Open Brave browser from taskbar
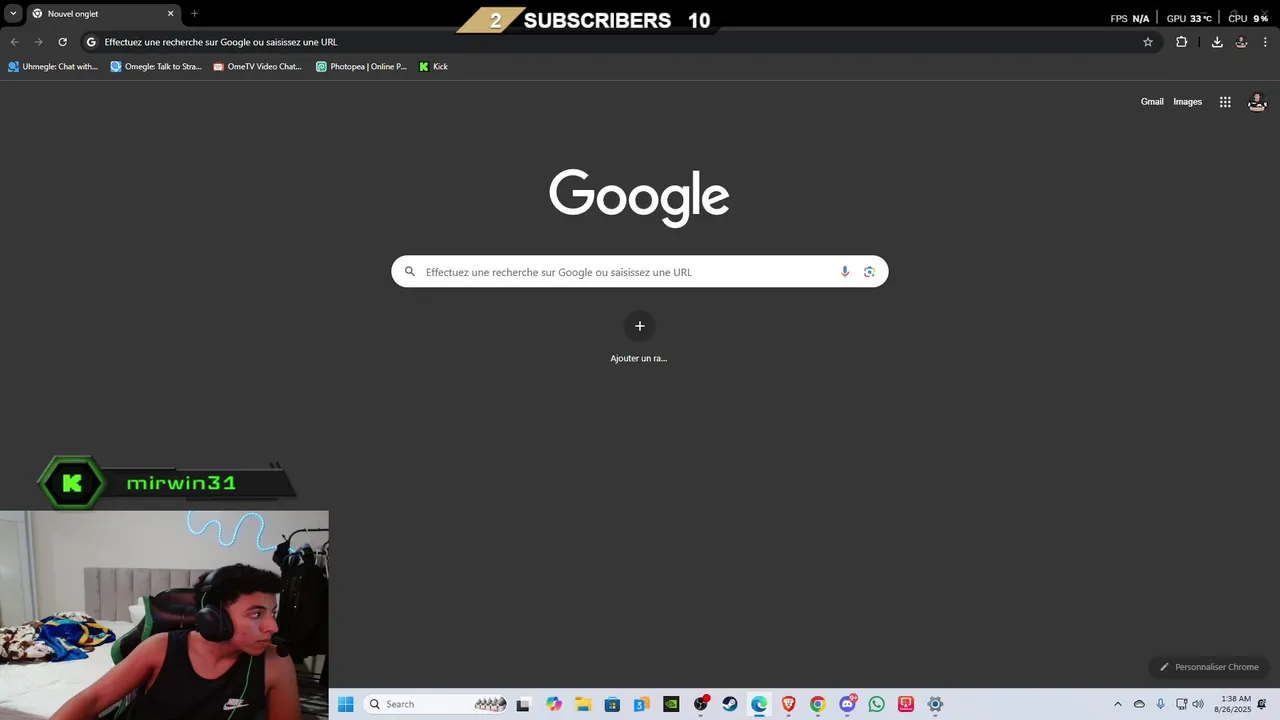This screenshot has width=1280, height=720. coord(788,704)
